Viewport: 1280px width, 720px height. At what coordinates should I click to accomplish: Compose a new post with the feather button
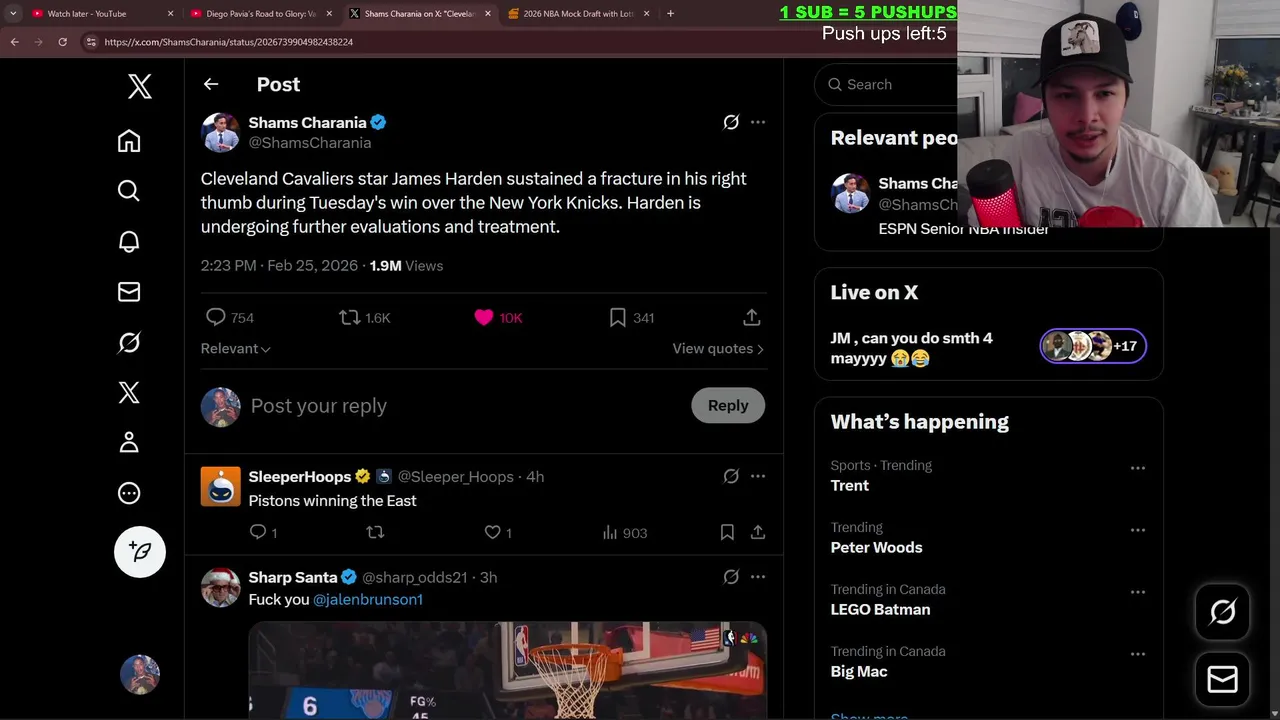(x=140, y=552)
